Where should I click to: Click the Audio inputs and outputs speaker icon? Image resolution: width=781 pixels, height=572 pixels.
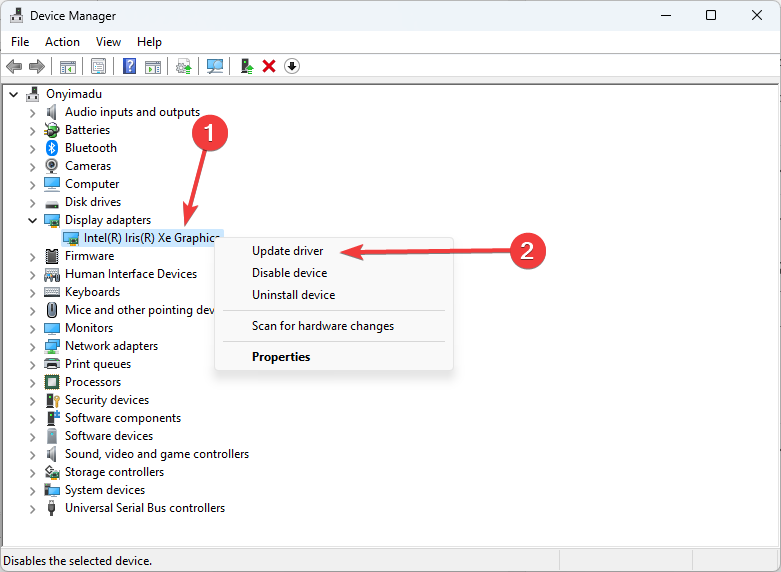pyautogui.click(x=52, y=112)
